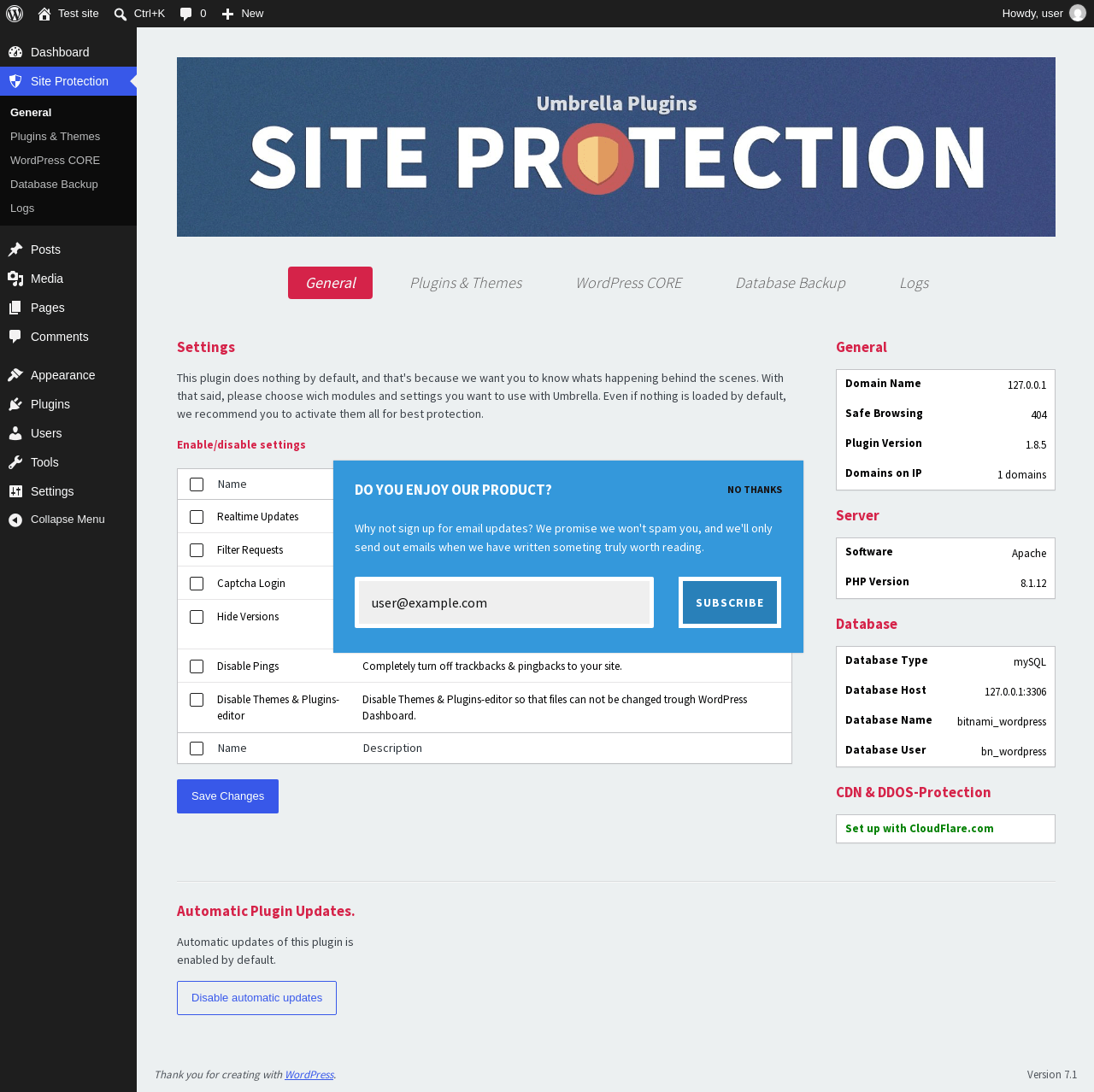Image resolution: width=1094 pixels, height=1092 pixels.
Task: Toggle the select-all checkbox in table header
Action: [x=197, y=484]
